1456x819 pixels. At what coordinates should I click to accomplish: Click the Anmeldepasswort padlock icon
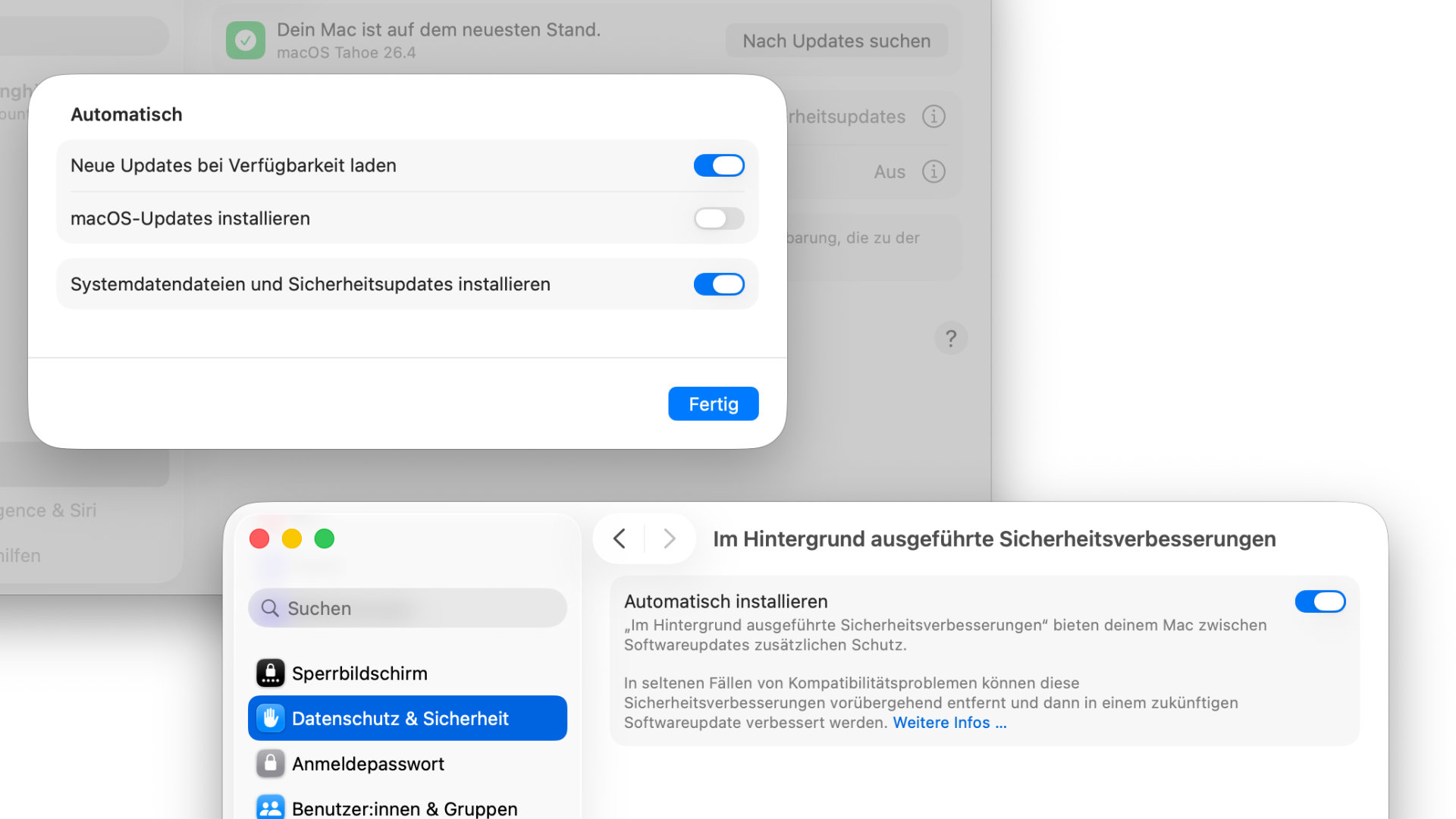click(x=270, y=764)
